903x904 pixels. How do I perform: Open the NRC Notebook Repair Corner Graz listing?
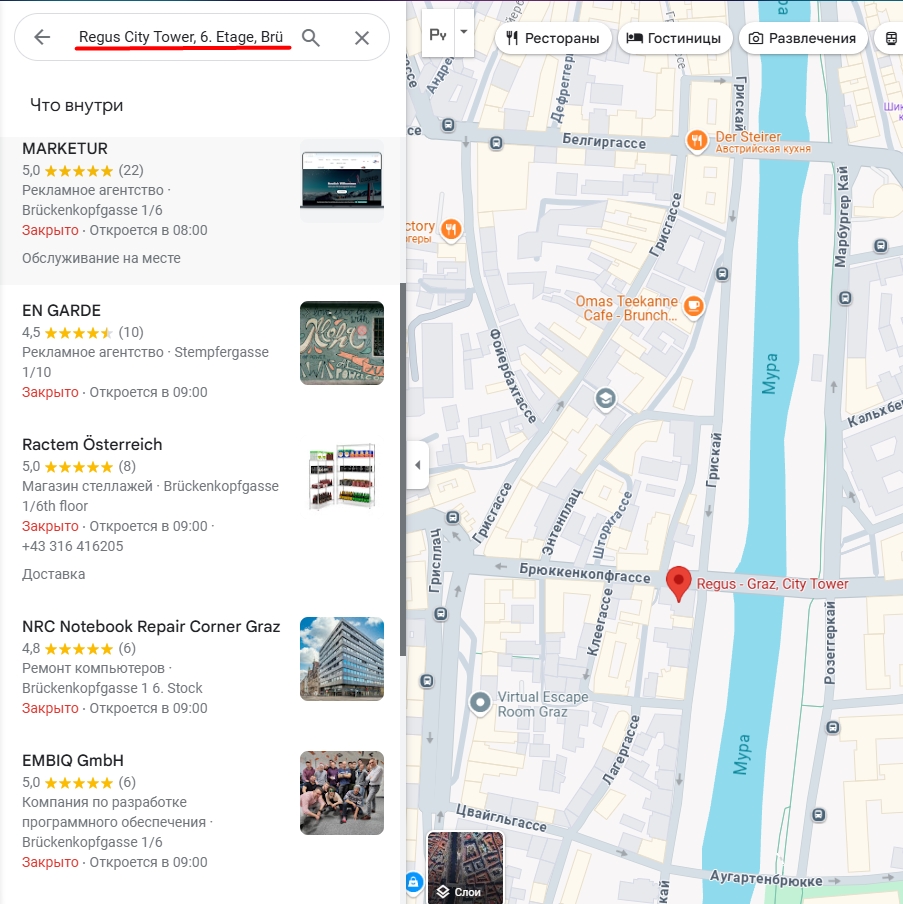pyautogui.click(x=151, y=627)
